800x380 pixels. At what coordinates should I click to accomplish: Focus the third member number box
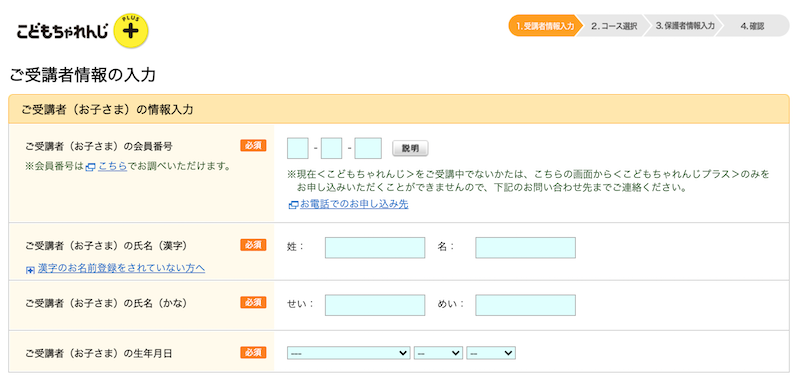[x=368, y=148]
